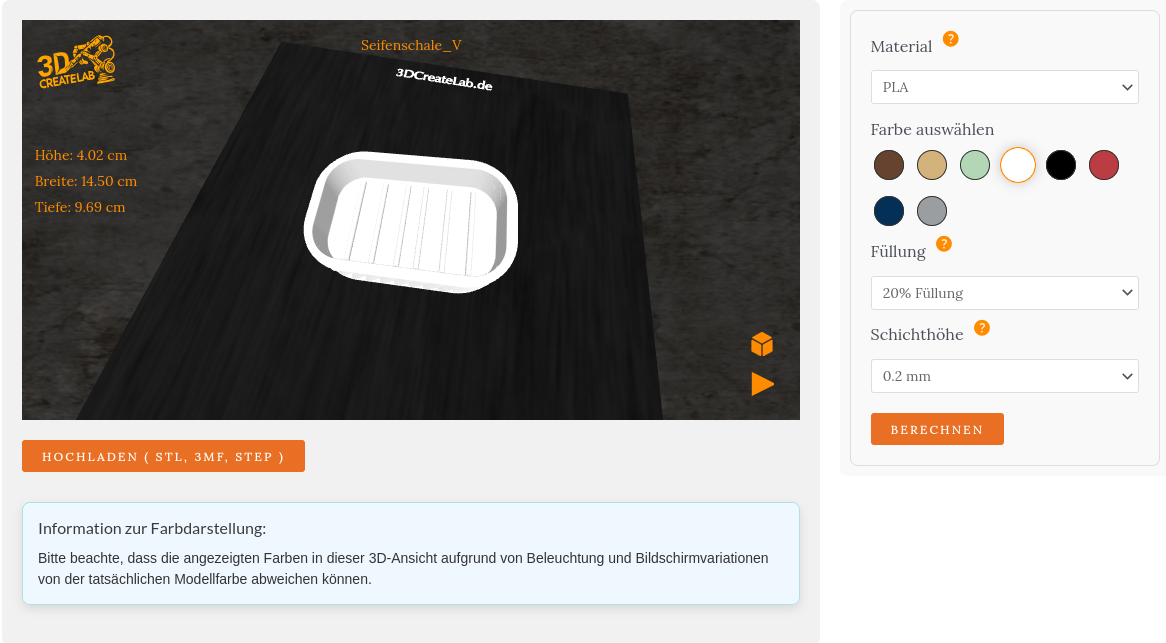Image resolution: width=1166 pixels, height=643 pixels.
Task: Click the 3D CreateLab logo
Action: point(77,62)
